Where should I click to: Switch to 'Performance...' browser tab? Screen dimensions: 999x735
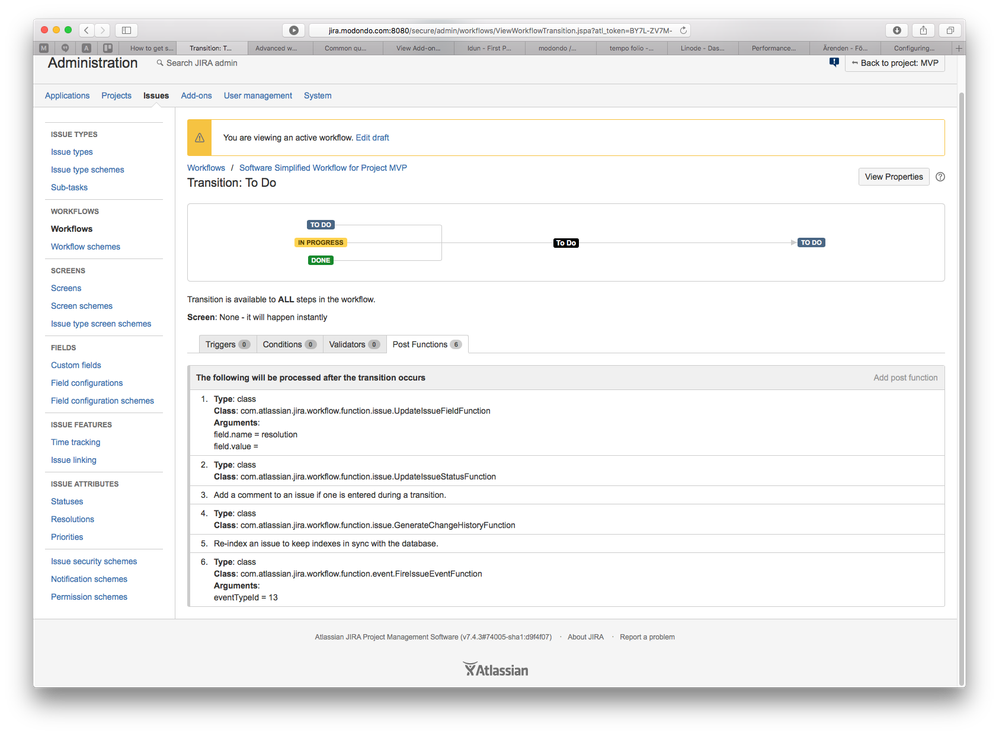773,48
